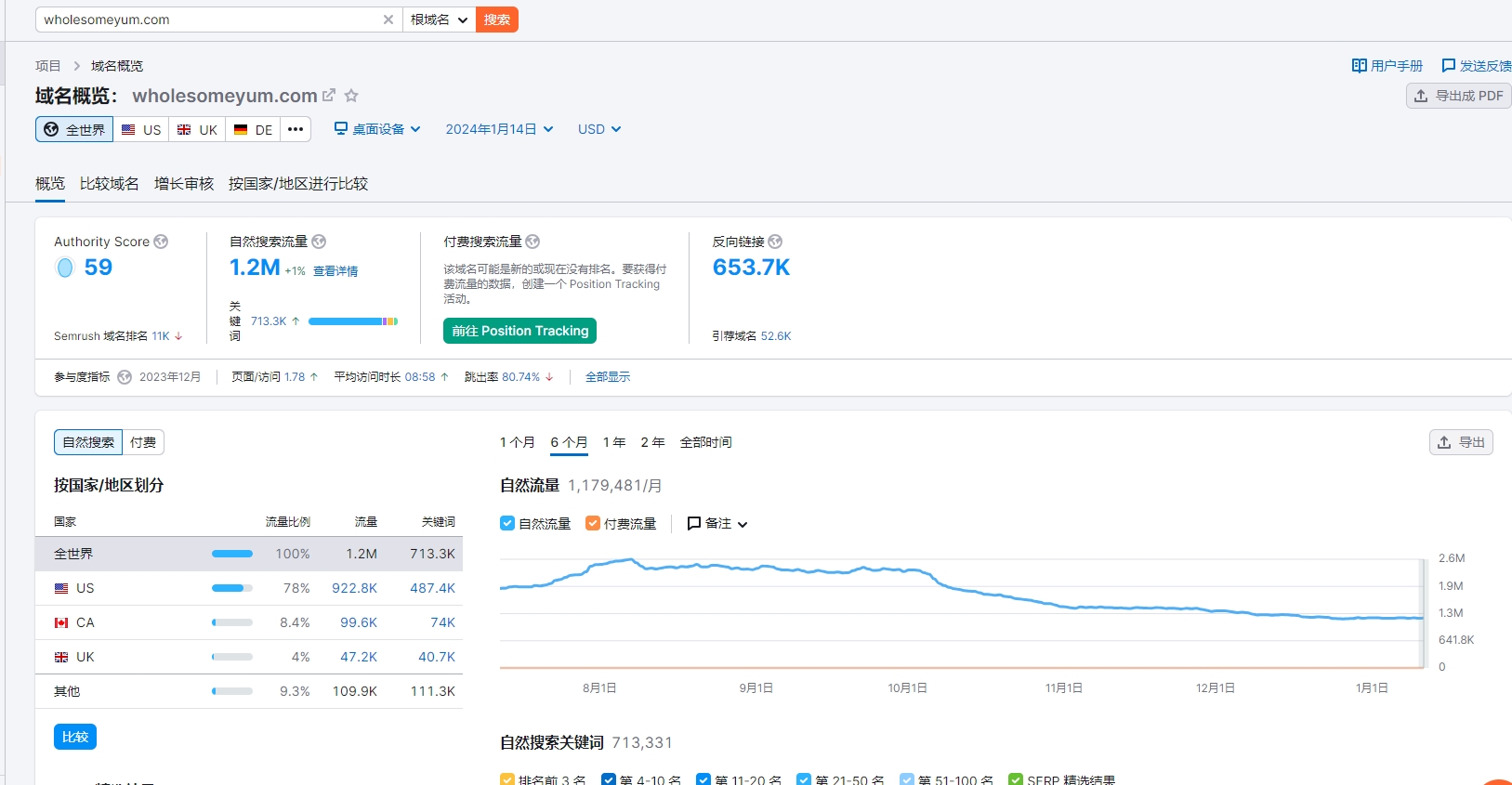Select the US flag region
Viewport: 1512px width, 785px height.
click(141, 129)
